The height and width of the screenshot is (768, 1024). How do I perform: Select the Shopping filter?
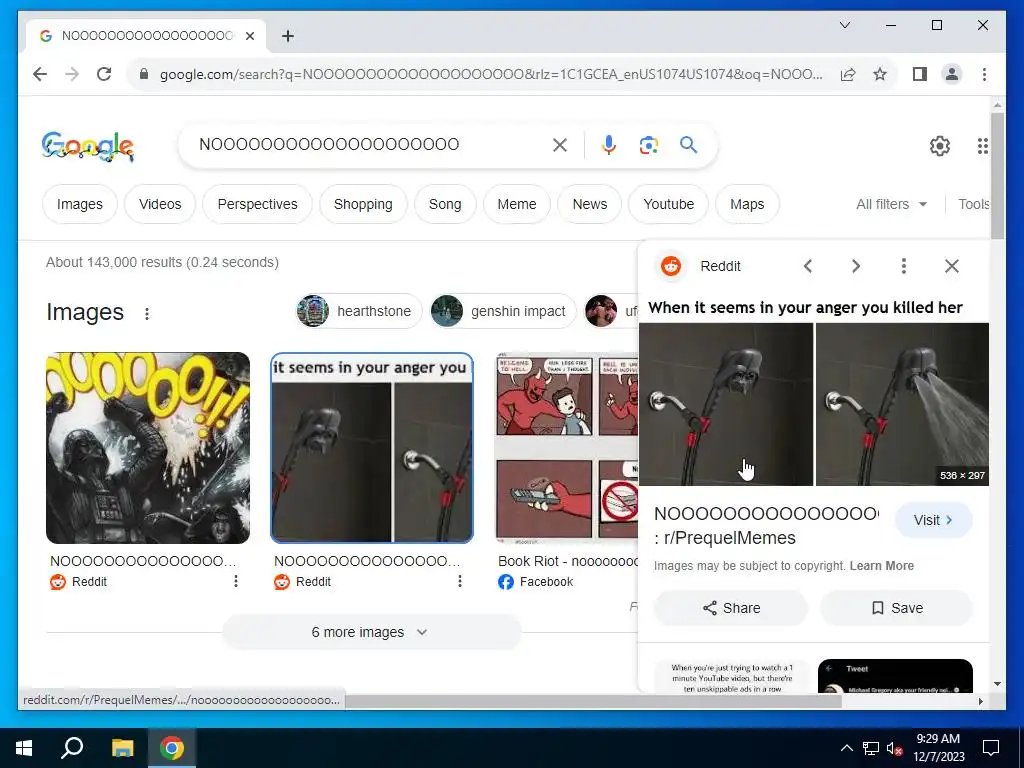point(363,204)
